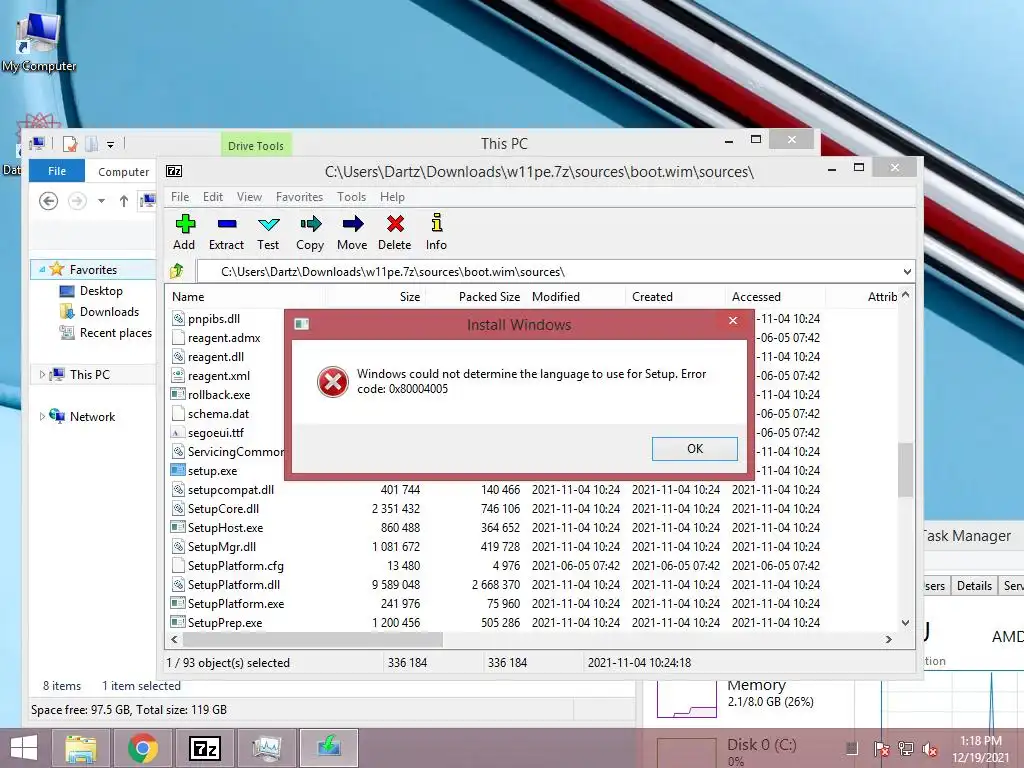Open the Edit menu in 7-Zip

213,197
